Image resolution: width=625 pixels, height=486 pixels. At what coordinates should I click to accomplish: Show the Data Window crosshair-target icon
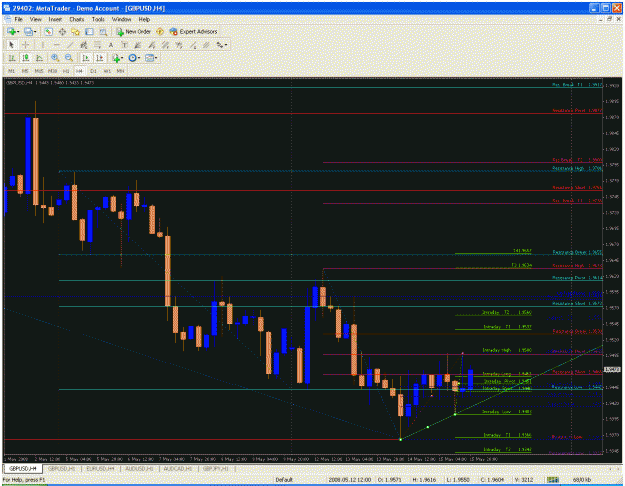click(x=62, y=31)
